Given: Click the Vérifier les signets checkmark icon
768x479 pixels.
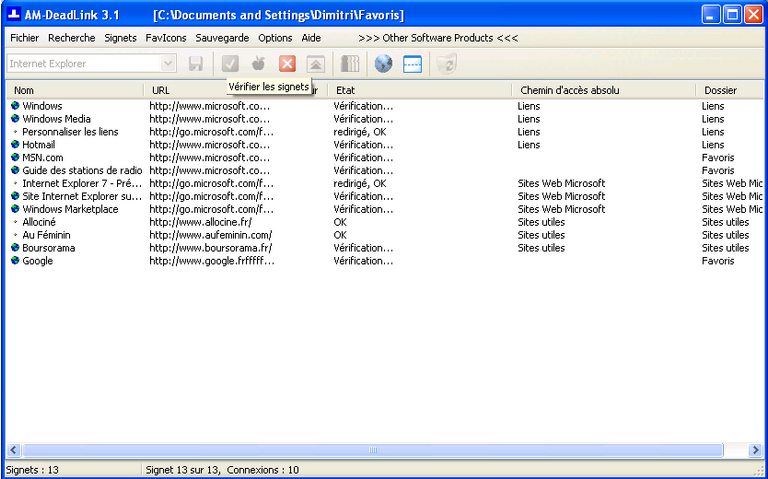Looking at the screenshot, I should coord(230,64).
